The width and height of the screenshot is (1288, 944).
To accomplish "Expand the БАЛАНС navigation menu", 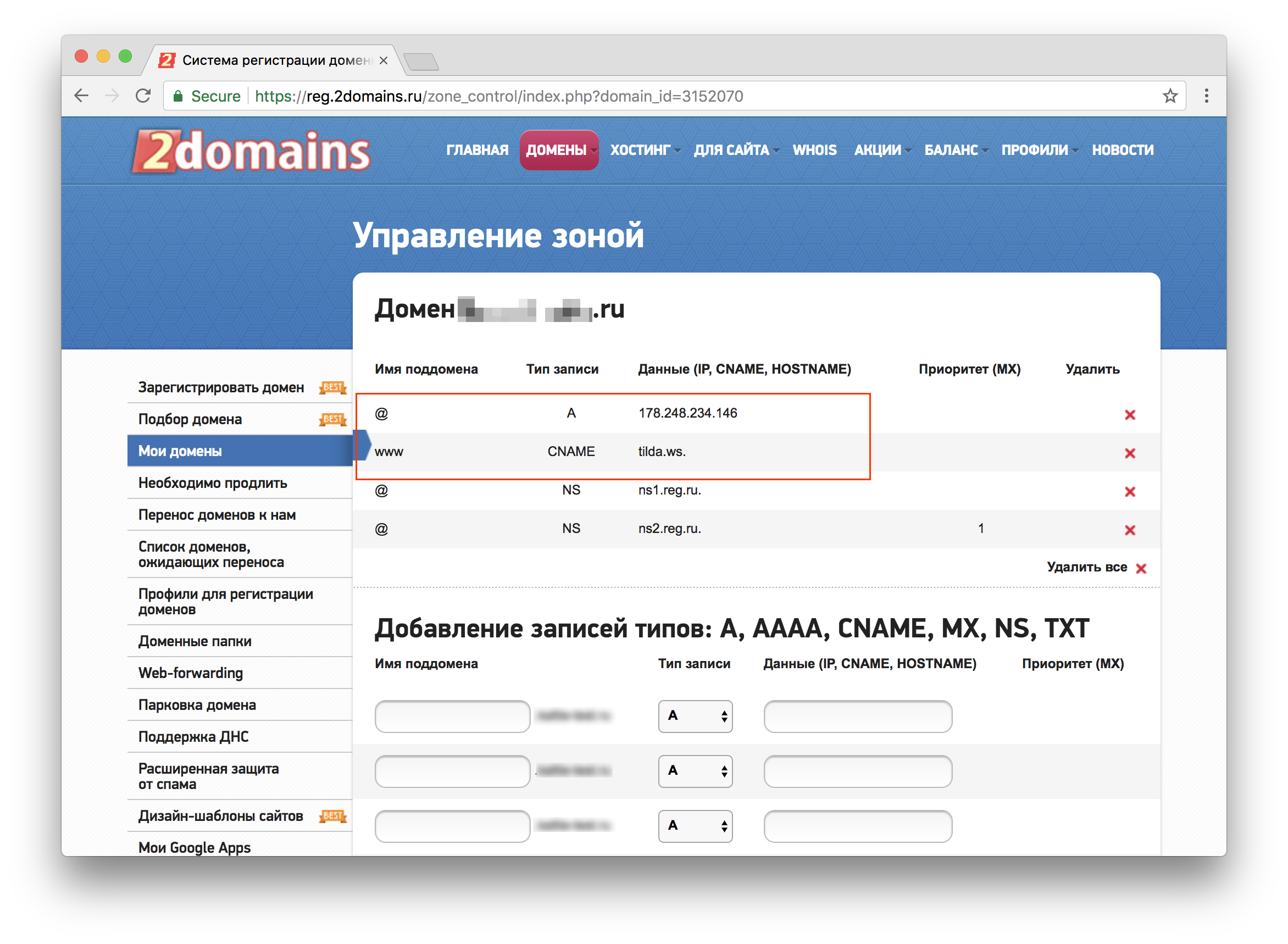I will click(956, 151).
